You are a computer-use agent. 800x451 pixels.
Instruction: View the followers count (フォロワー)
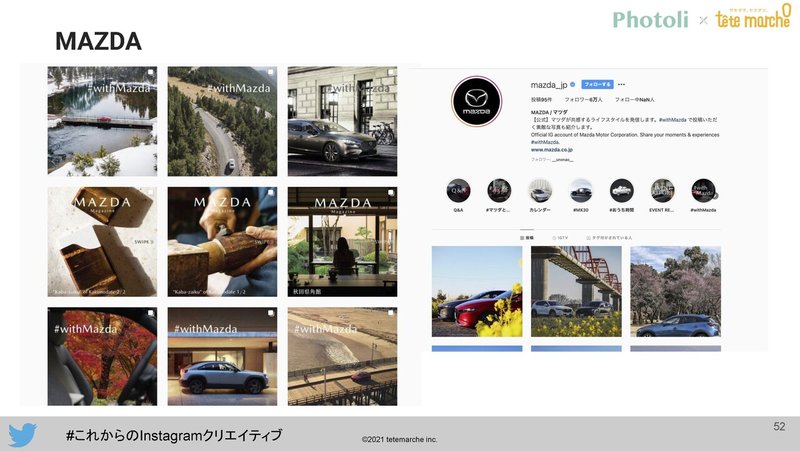[583, 99]
